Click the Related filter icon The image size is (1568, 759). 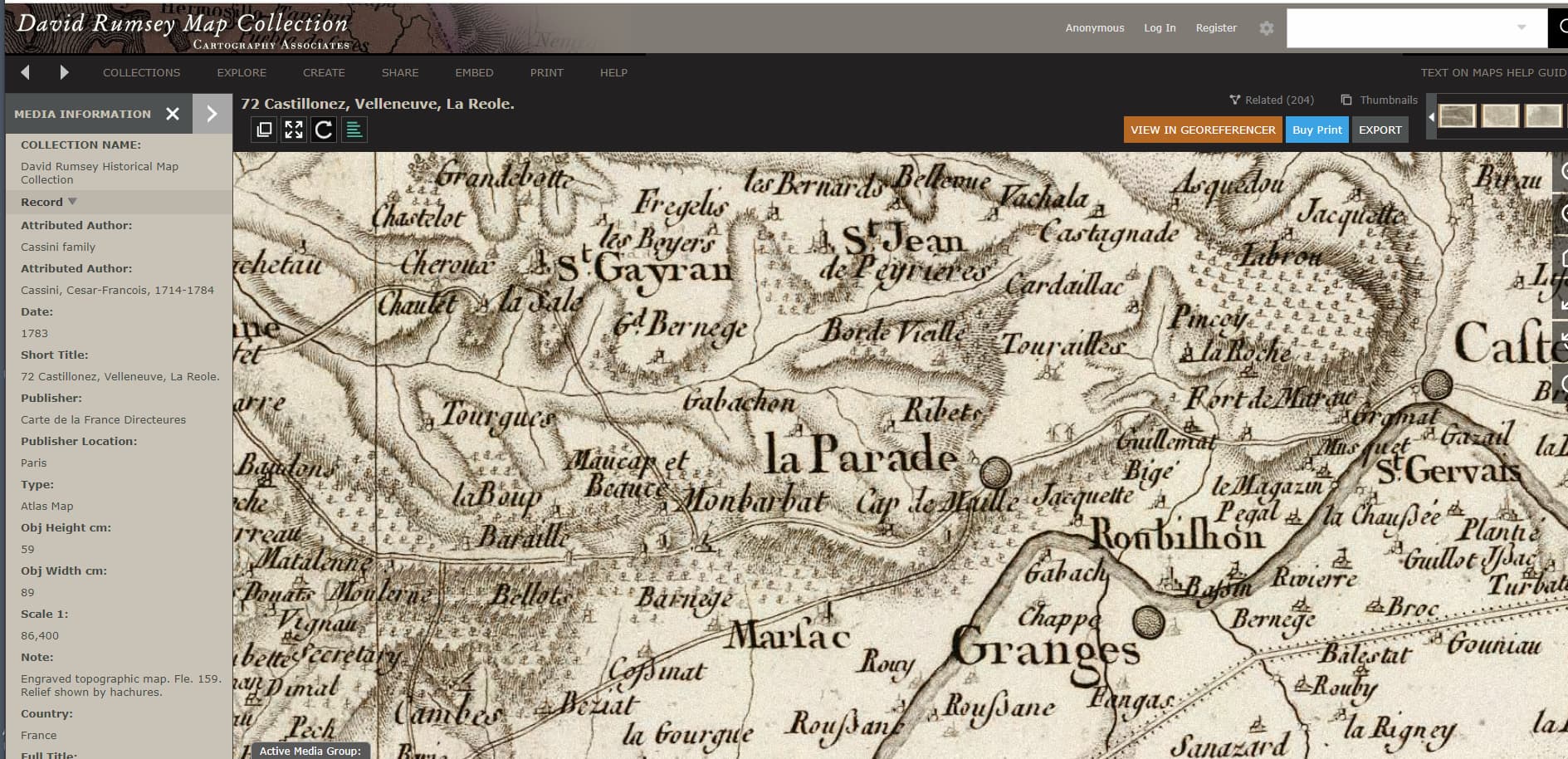click(1234, 100)
